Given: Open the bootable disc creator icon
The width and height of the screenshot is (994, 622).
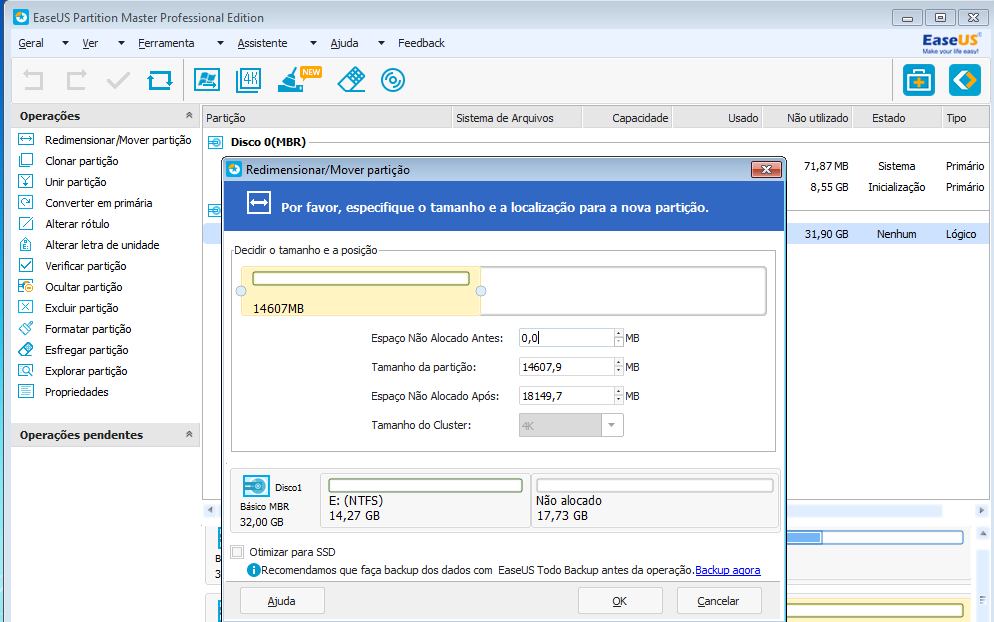Looking at the screenshot, I should point(393,81).
